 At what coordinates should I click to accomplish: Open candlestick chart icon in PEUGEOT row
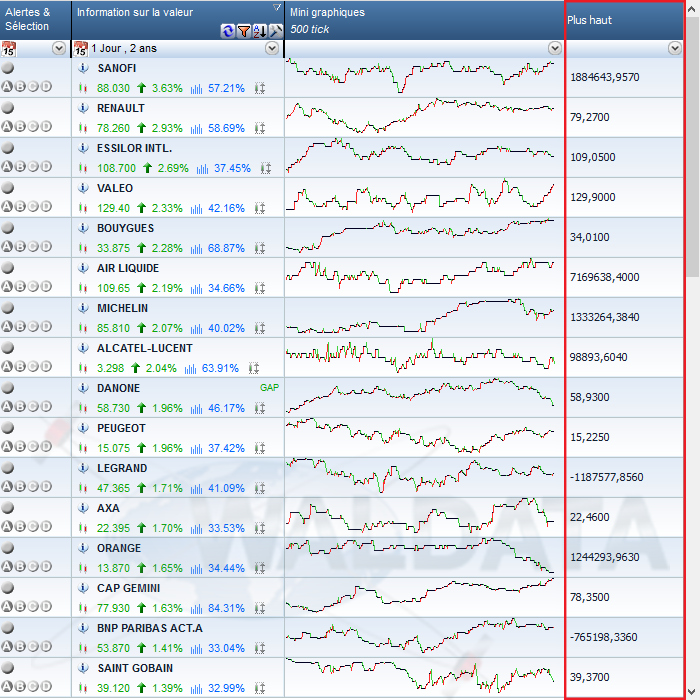83,448
